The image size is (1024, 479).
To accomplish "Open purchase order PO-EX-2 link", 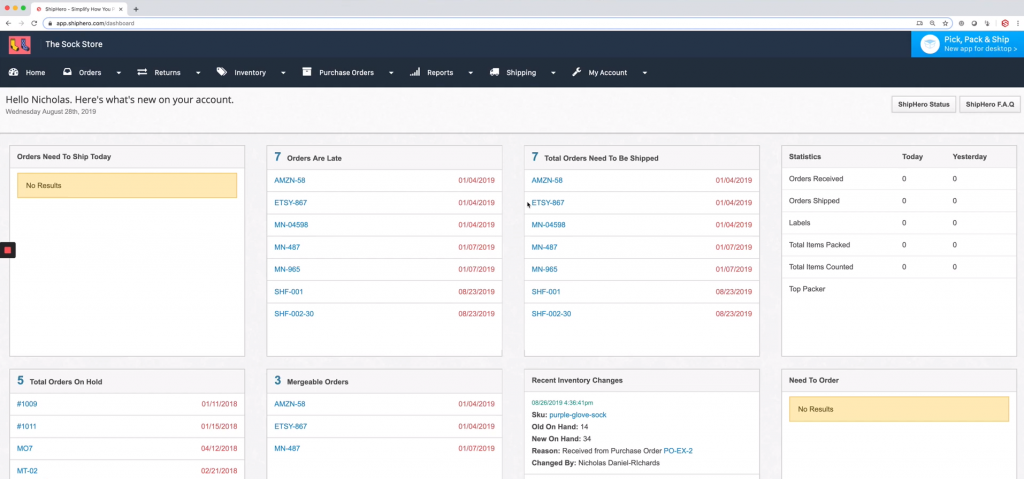I will tap(678, 451).
